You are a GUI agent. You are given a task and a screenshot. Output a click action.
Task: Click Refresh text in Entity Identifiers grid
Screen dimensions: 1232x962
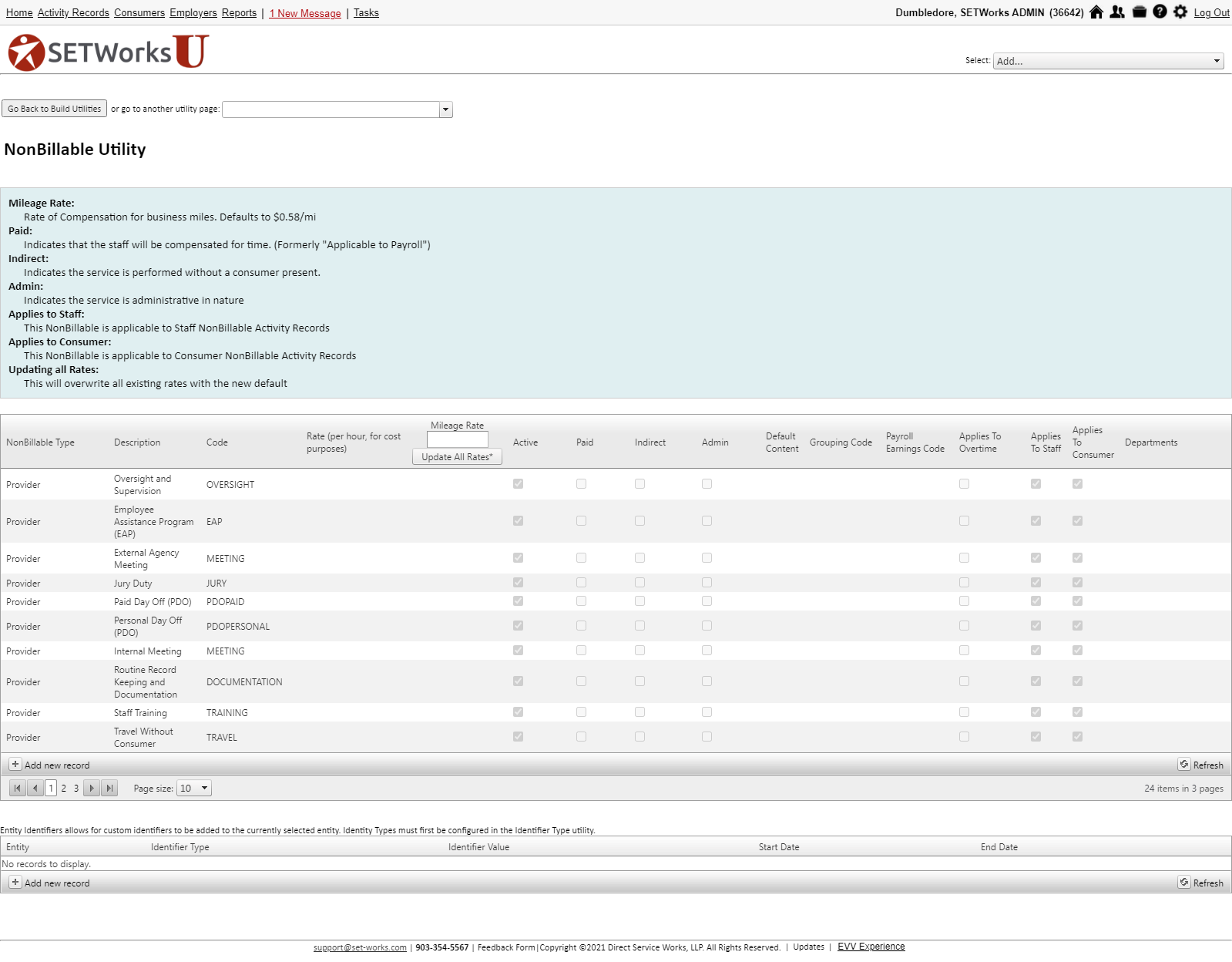click(x=1208, y=883)
